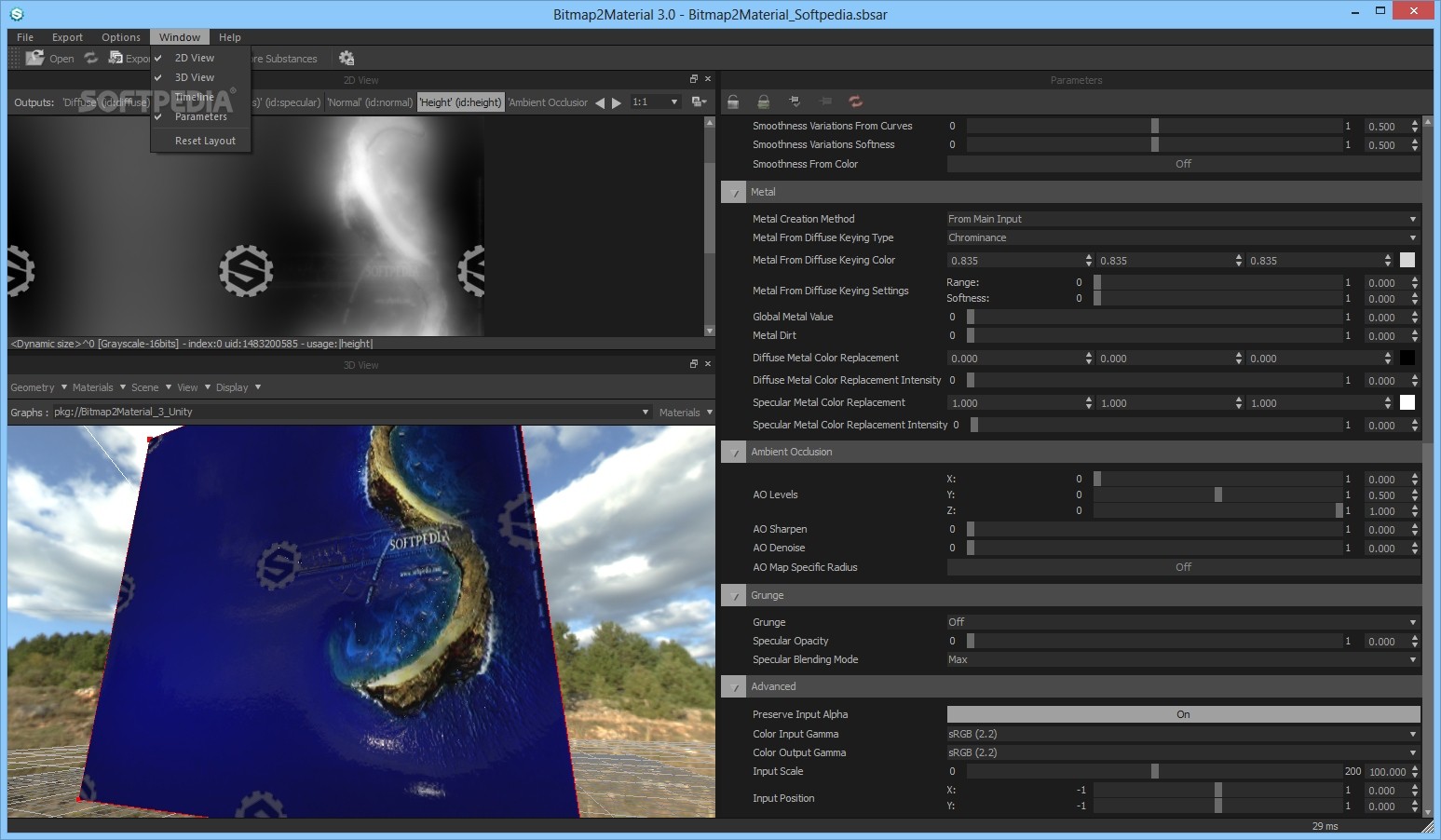The width and height of the screenshot is (1441, 840).
Task: Click the Bitmap2Material app icon in title bar
Action: click(x=16, y=14)
